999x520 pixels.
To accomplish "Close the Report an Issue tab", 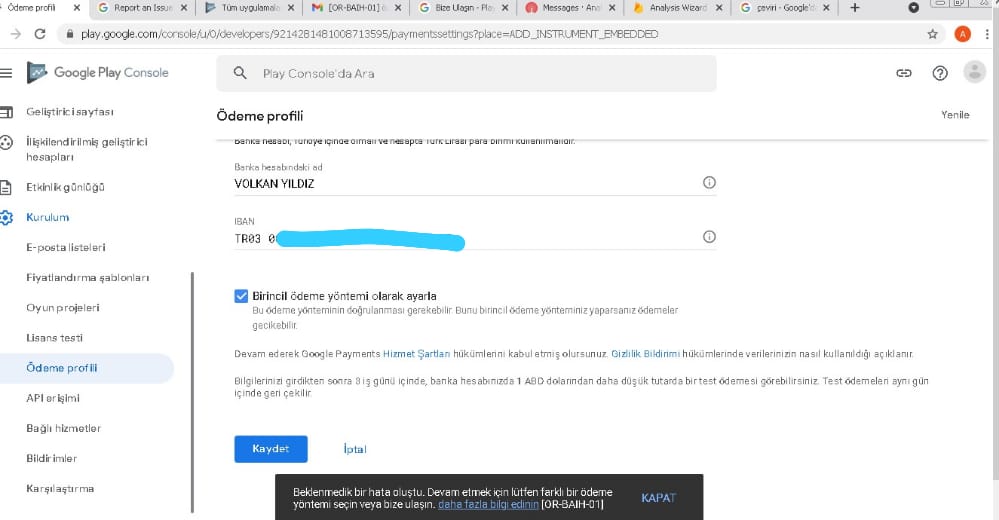I will (x=184, y=8).
